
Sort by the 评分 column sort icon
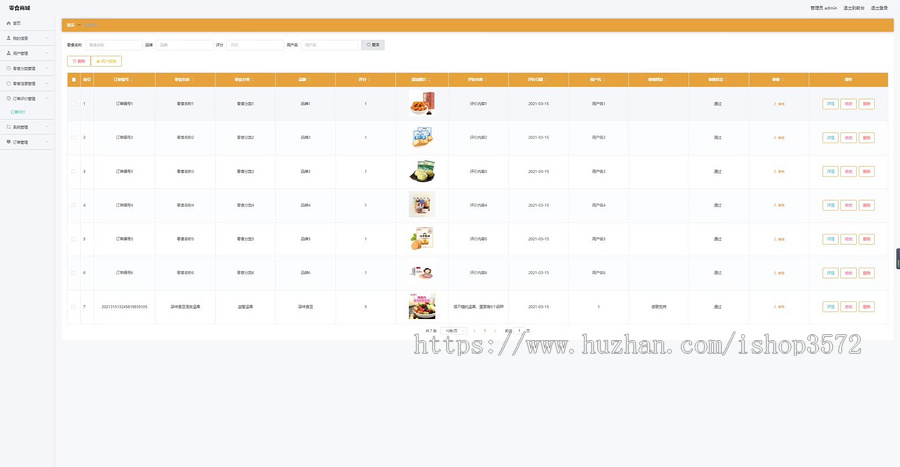click(x=369, y=80)
